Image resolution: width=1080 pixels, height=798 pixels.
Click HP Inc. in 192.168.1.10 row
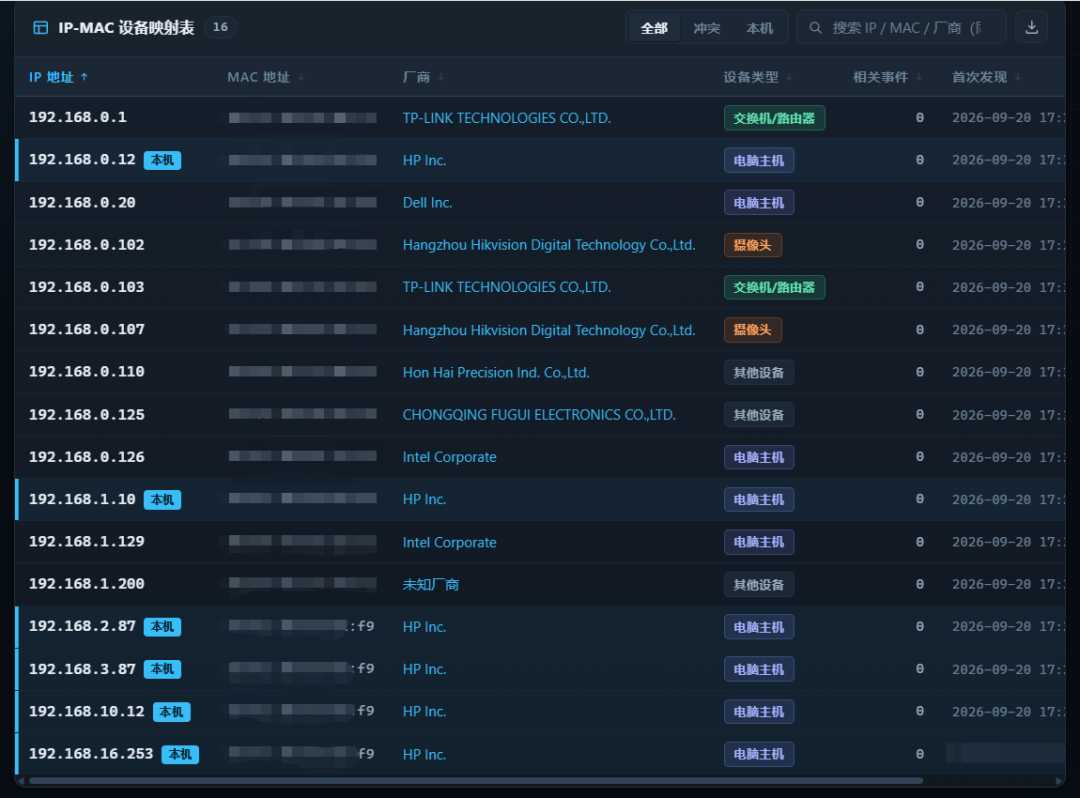click(424, 499)
